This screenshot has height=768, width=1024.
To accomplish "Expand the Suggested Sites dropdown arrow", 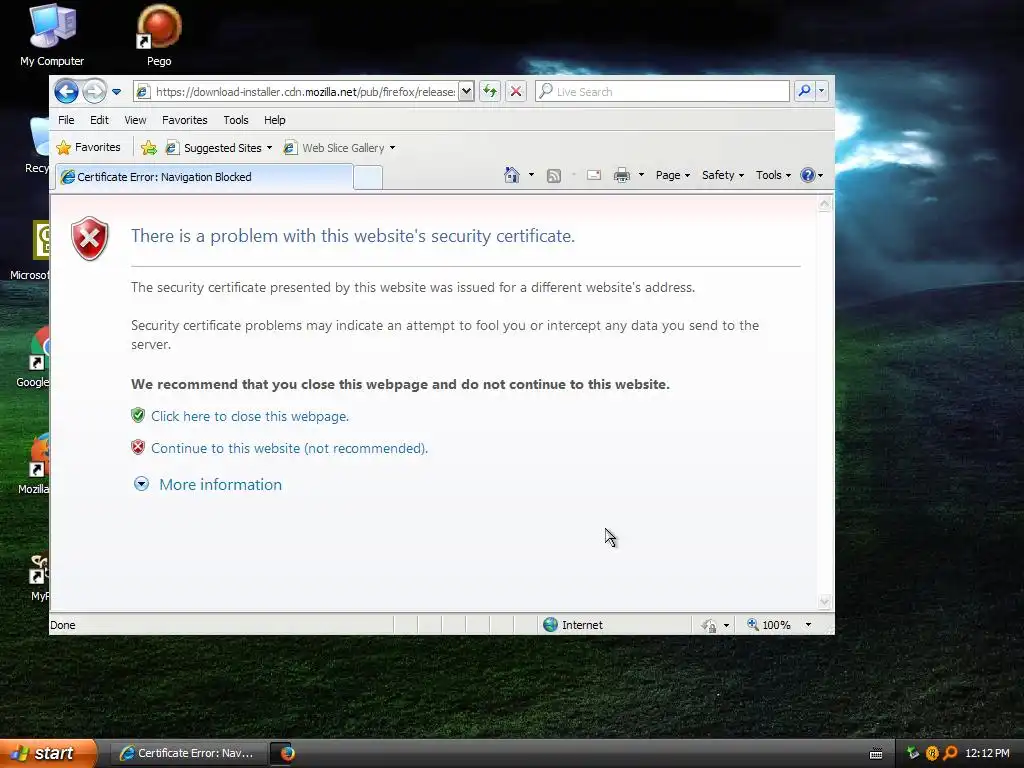I will click(269, 148).
